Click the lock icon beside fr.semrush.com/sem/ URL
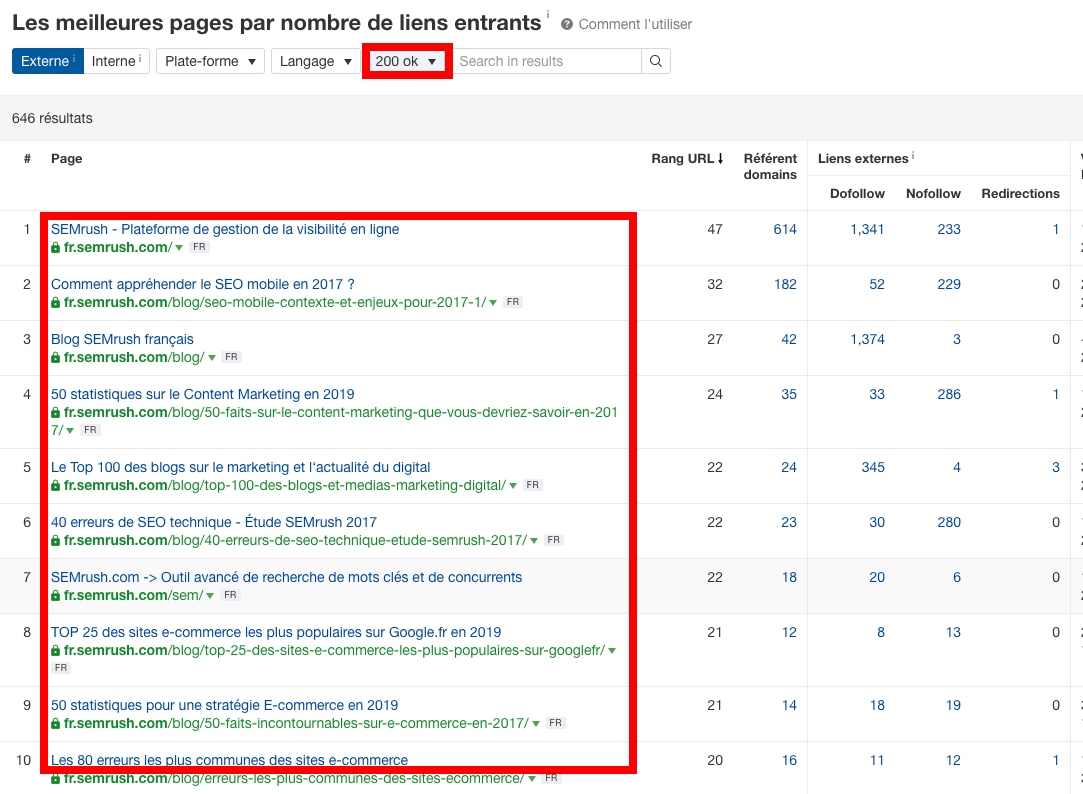1083x794 pixels. tap(55, 596)
